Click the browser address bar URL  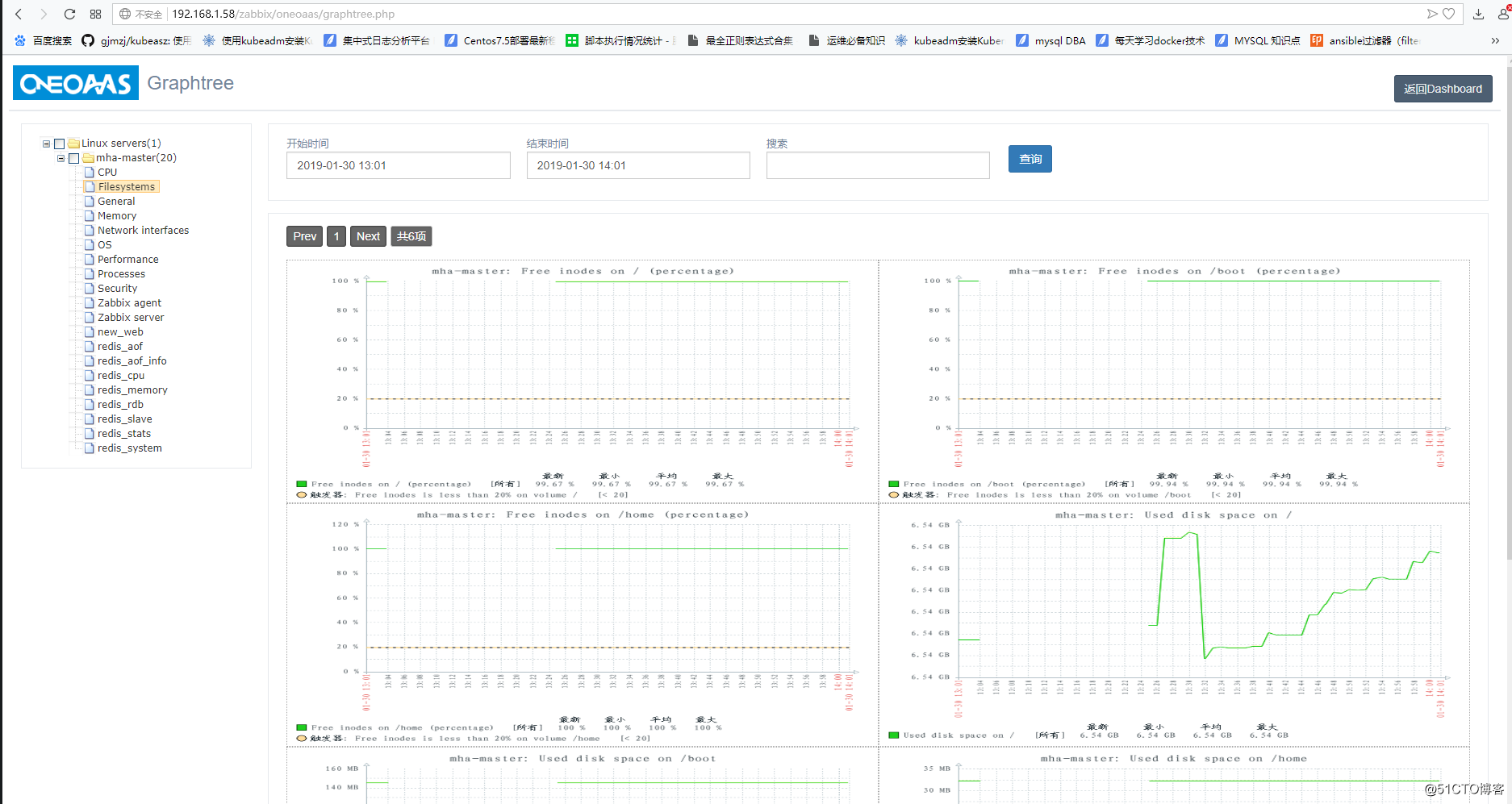point(283,14)
